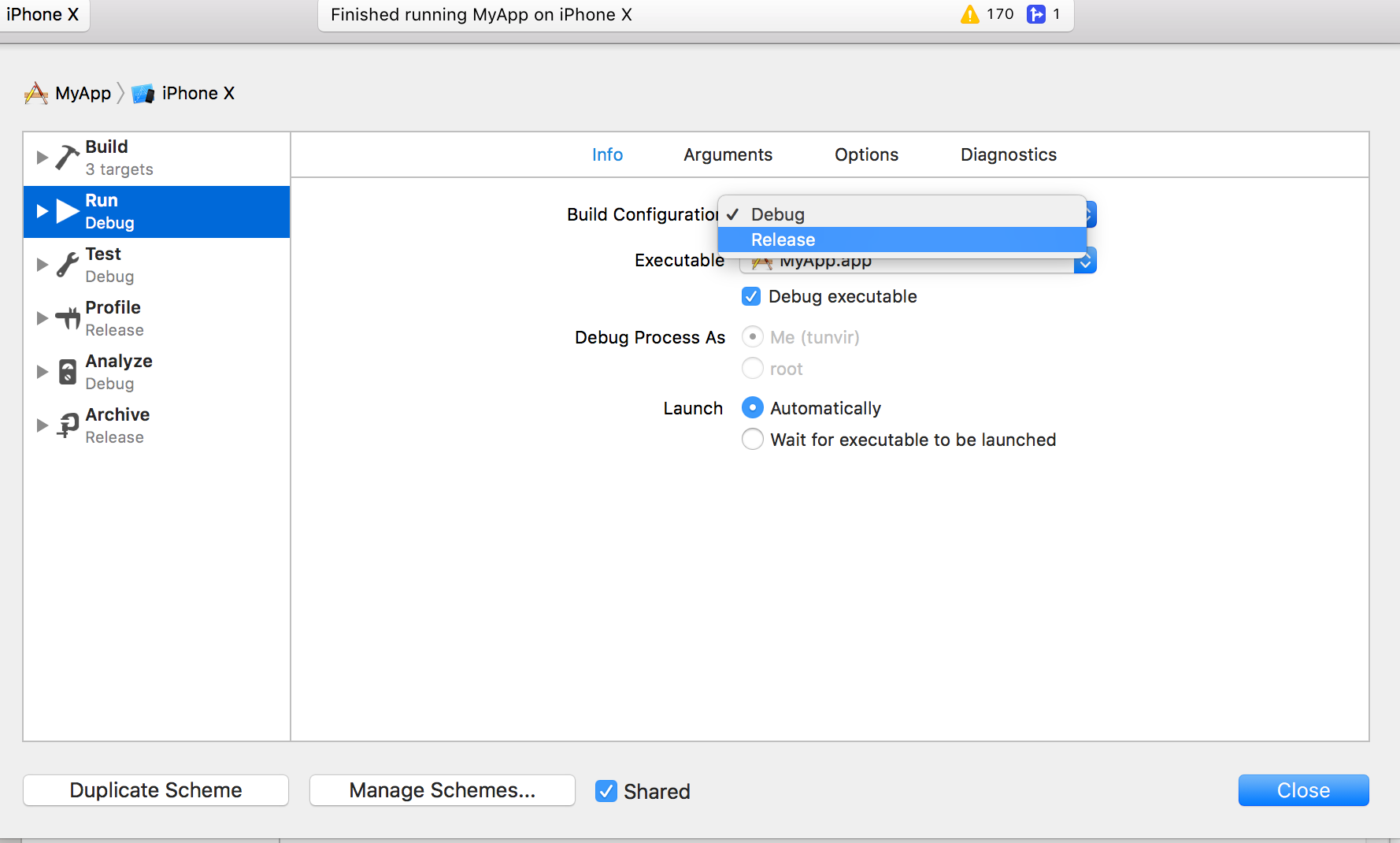Select the Test row label in the sidebar
1400x843 pixels.
pos(103,254)
